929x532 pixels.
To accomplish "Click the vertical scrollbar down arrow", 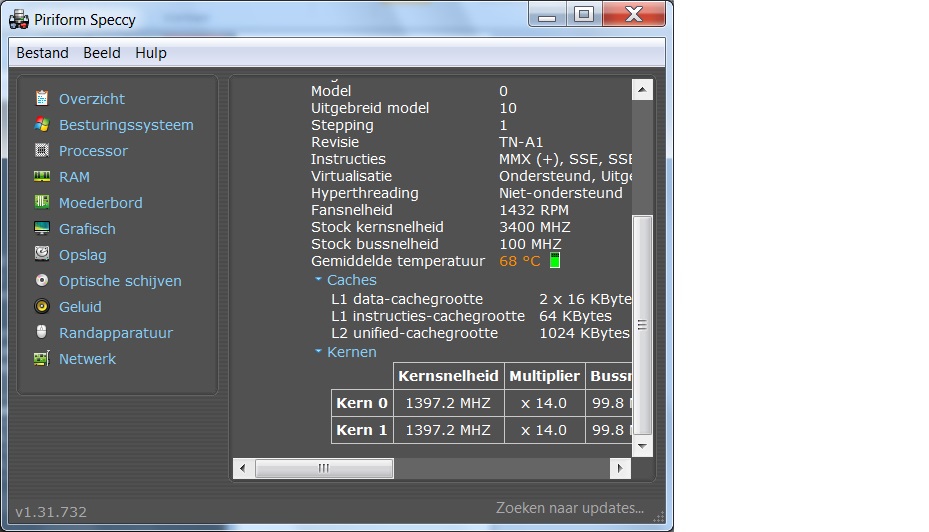I will point(642,446).
